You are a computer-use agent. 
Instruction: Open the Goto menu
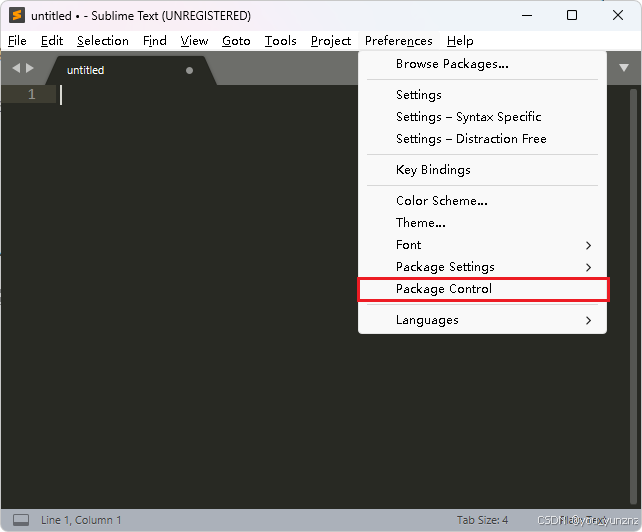(236, 41)
